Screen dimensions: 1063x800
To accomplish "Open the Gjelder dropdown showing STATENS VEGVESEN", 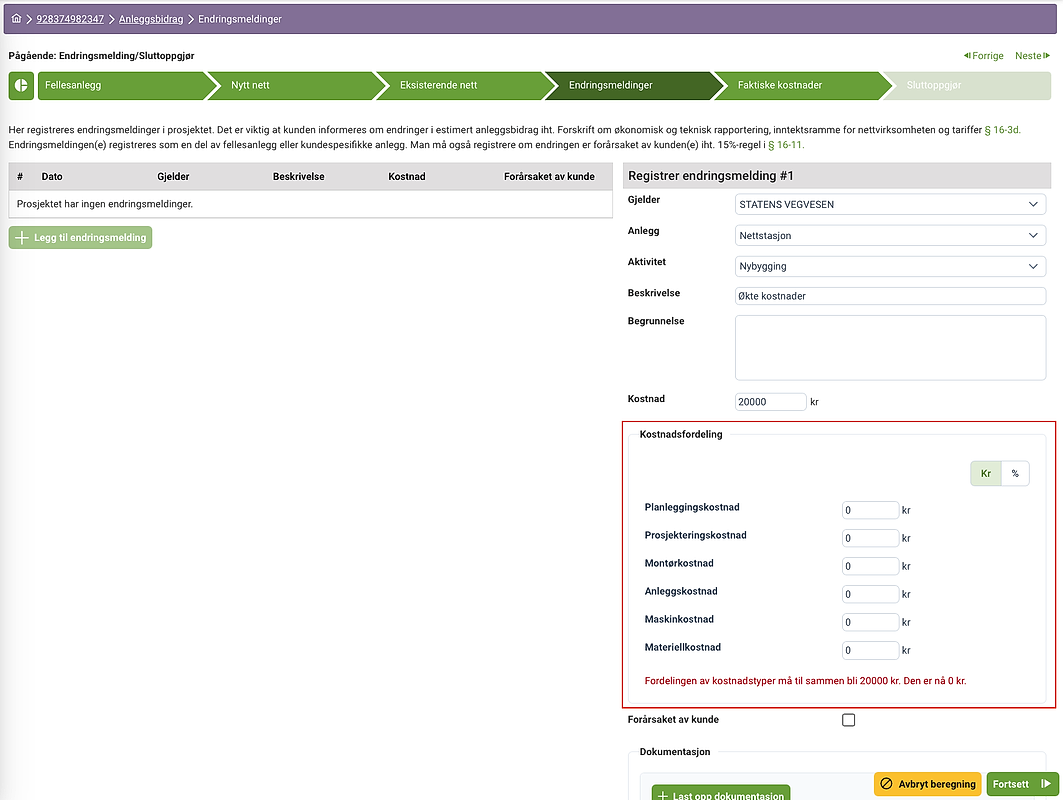I will click(889, 204).
